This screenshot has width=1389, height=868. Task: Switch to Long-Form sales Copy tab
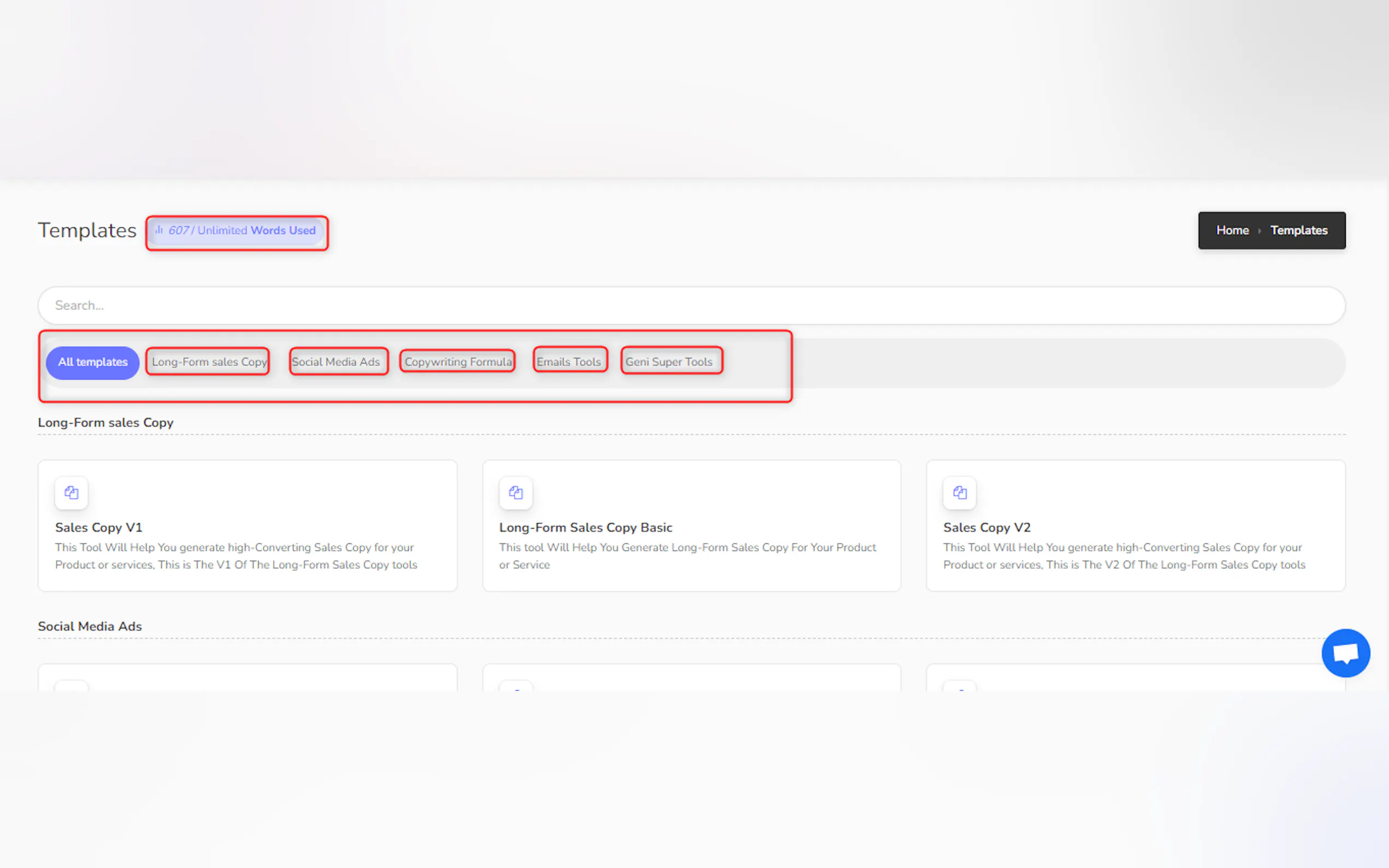tap(209, 362)
